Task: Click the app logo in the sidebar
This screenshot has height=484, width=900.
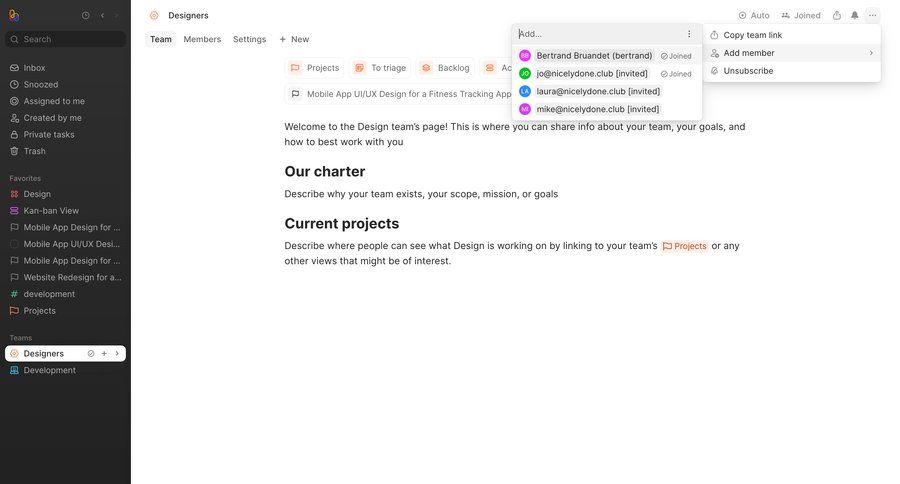Action: pyautogui.click(x=14, y=16)
